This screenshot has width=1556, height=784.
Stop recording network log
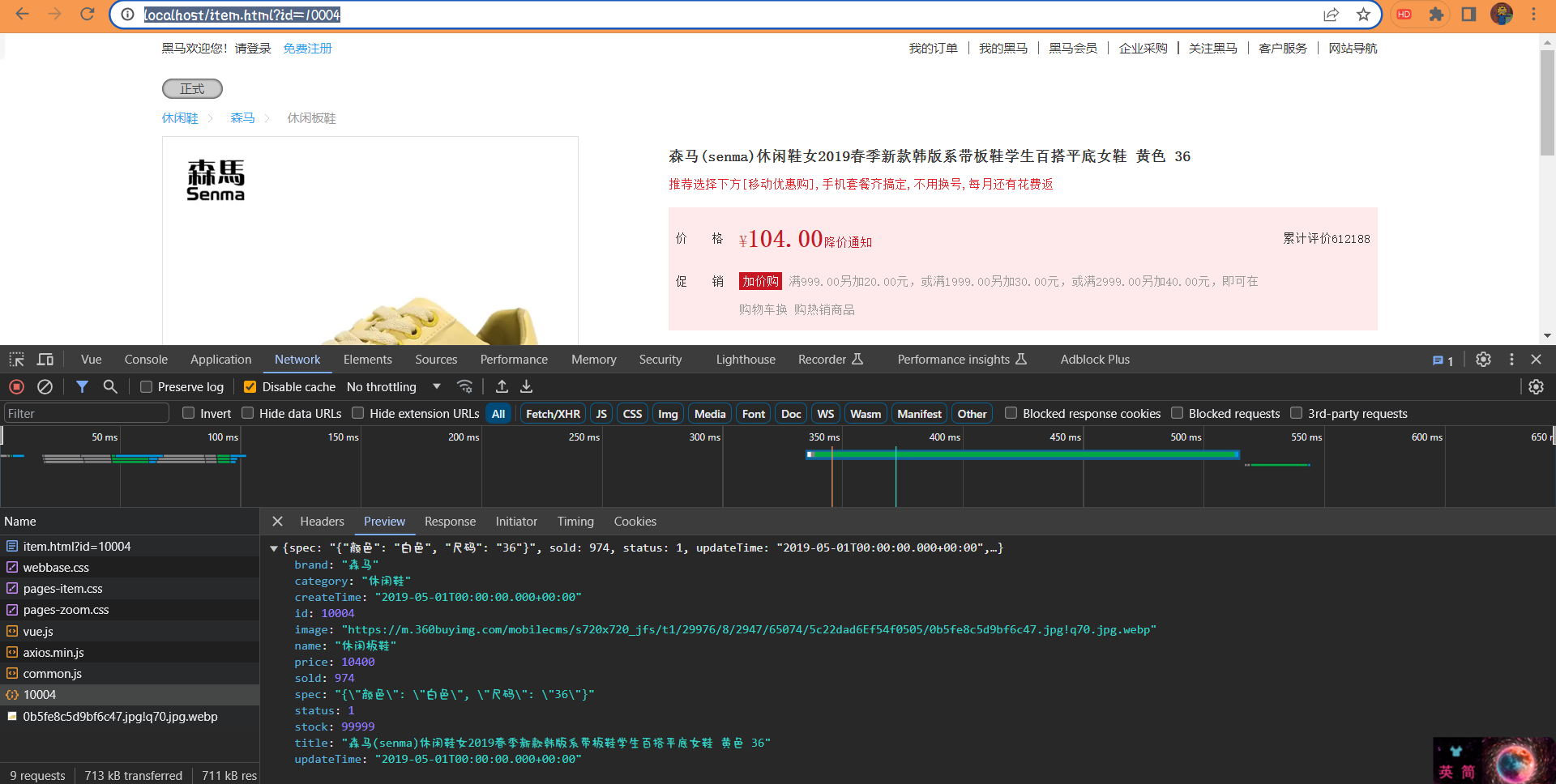[16, 387]
